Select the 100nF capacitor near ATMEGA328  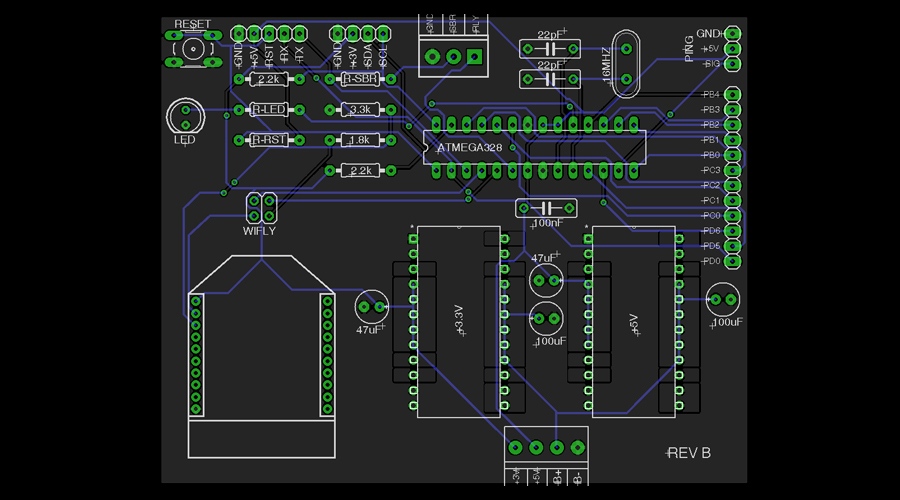[x=546, y=208]
